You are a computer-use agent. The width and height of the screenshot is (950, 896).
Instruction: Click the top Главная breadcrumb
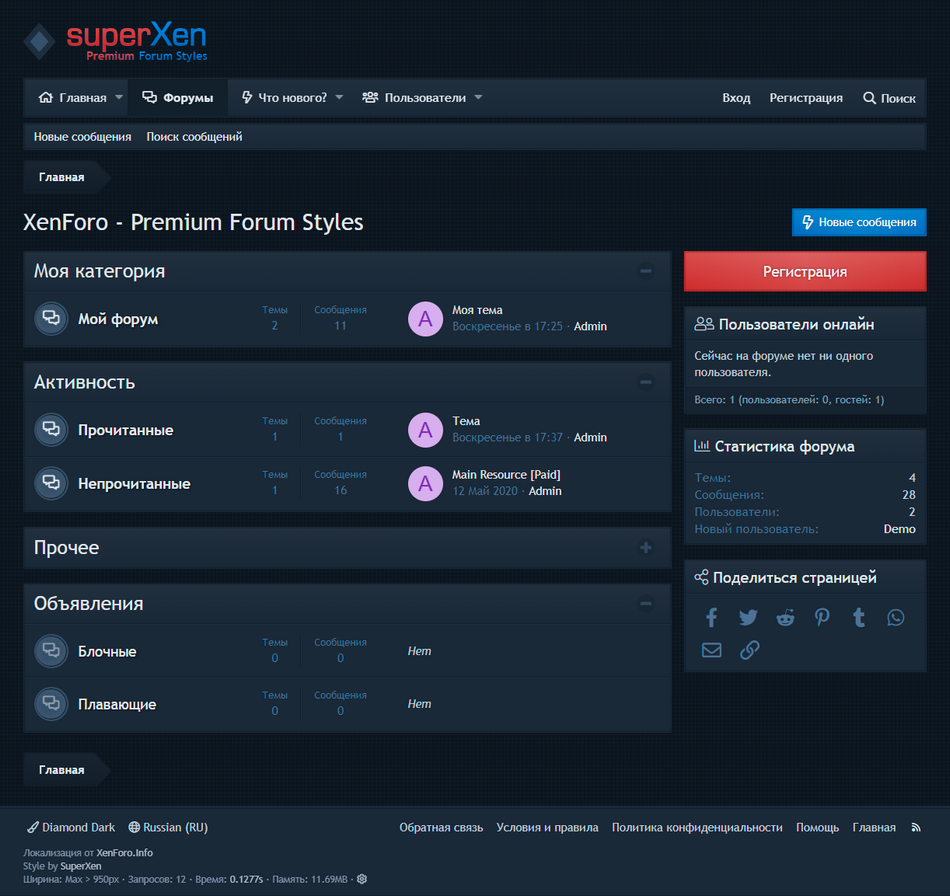pos(62,178)
